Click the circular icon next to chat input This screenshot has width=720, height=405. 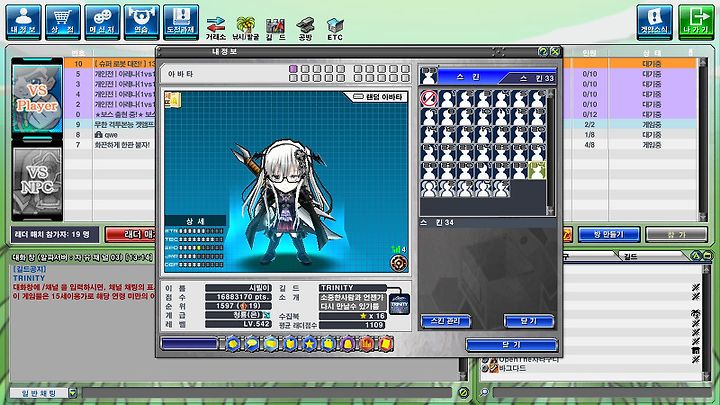coord(464,393)
